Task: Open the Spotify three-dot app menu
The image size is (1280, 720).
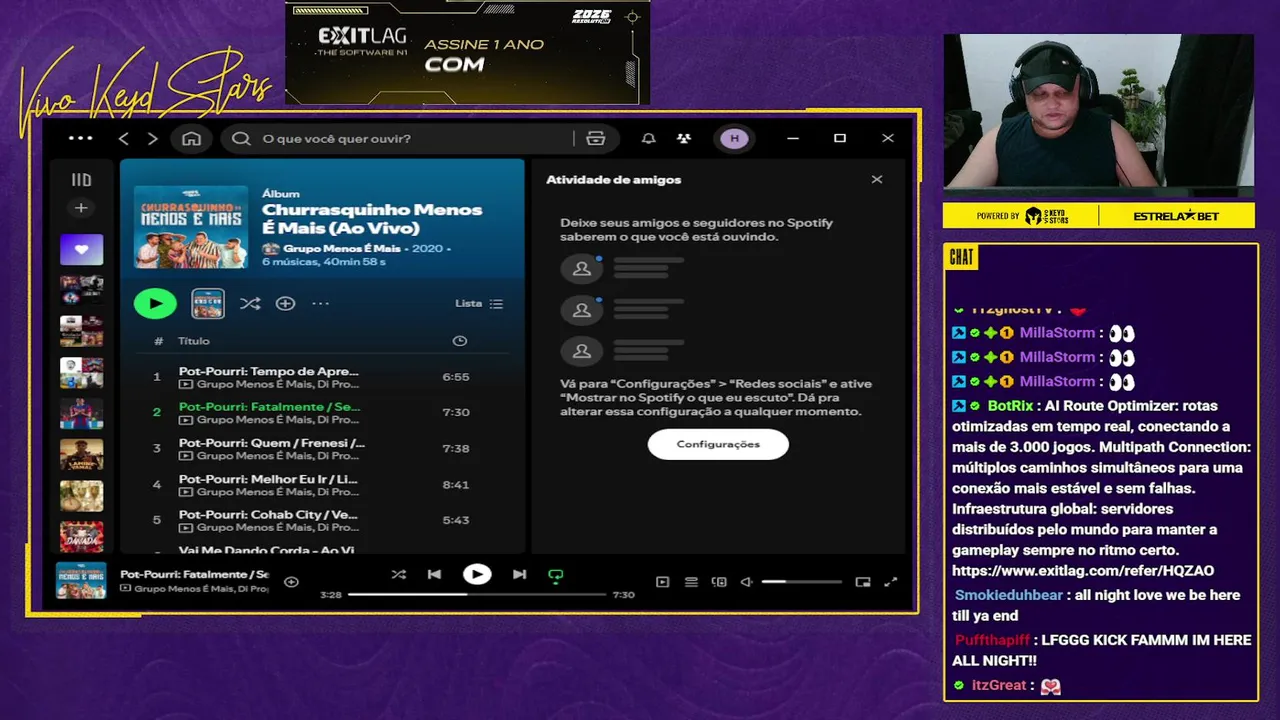Action: pos(80,139)
